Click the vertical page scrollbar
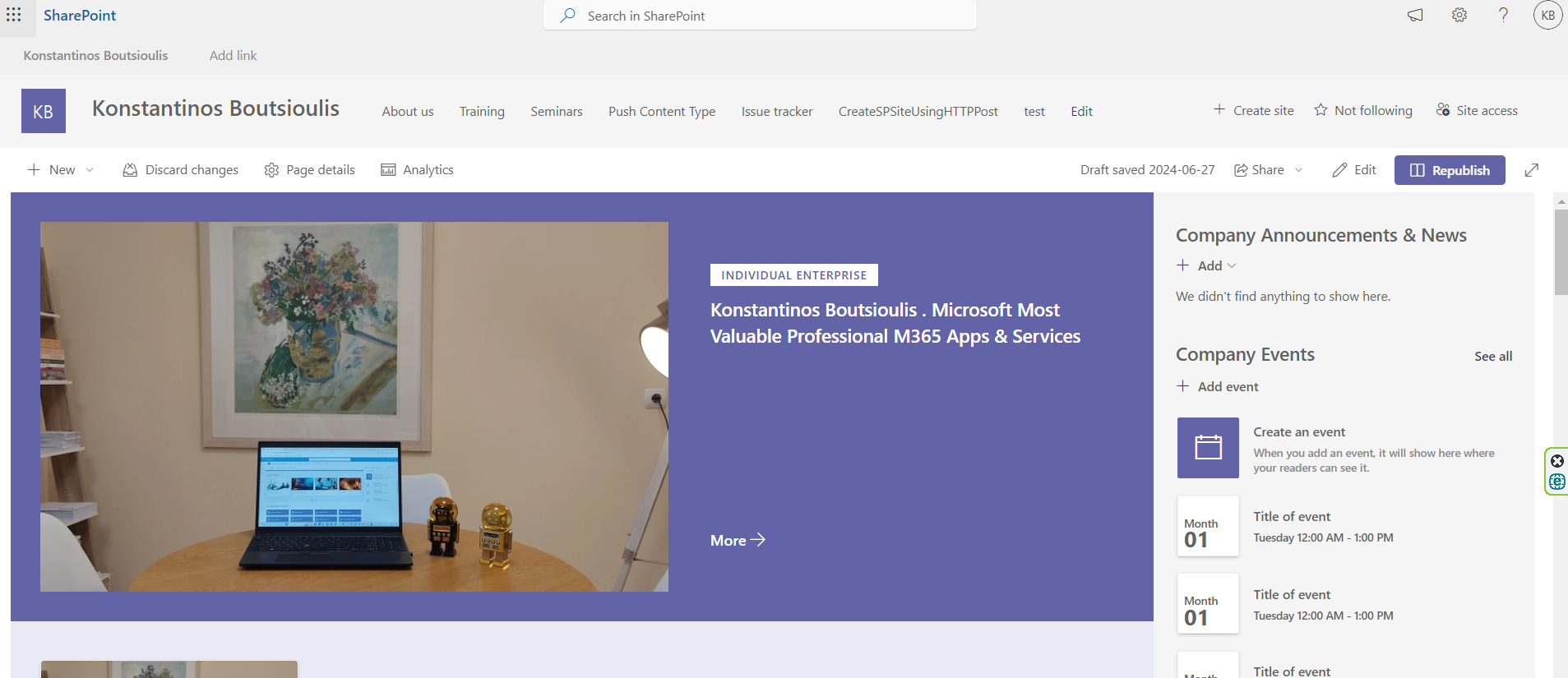 (x=1561, y=251)
